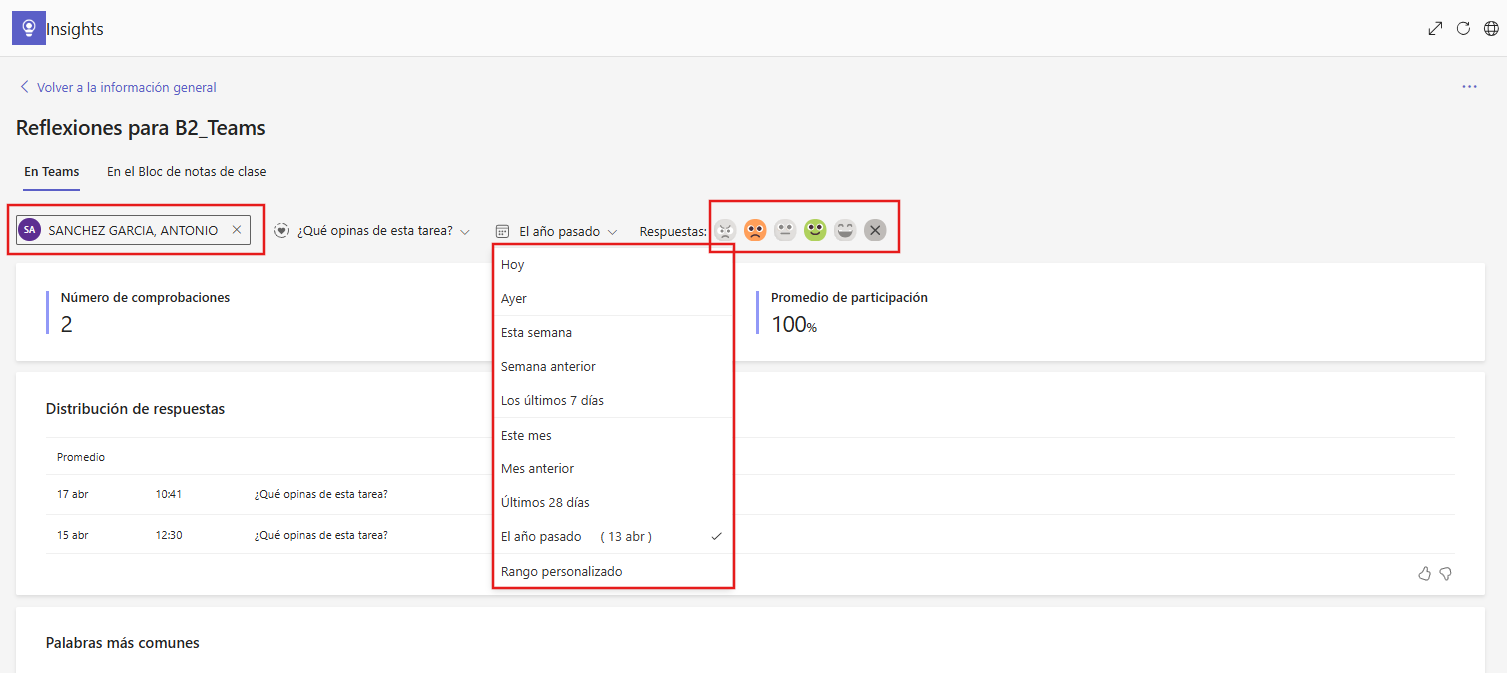The width and height of the screenshot is (1507, 673).
Task: Click the 10:41 time cell
Action: (169, 494)
